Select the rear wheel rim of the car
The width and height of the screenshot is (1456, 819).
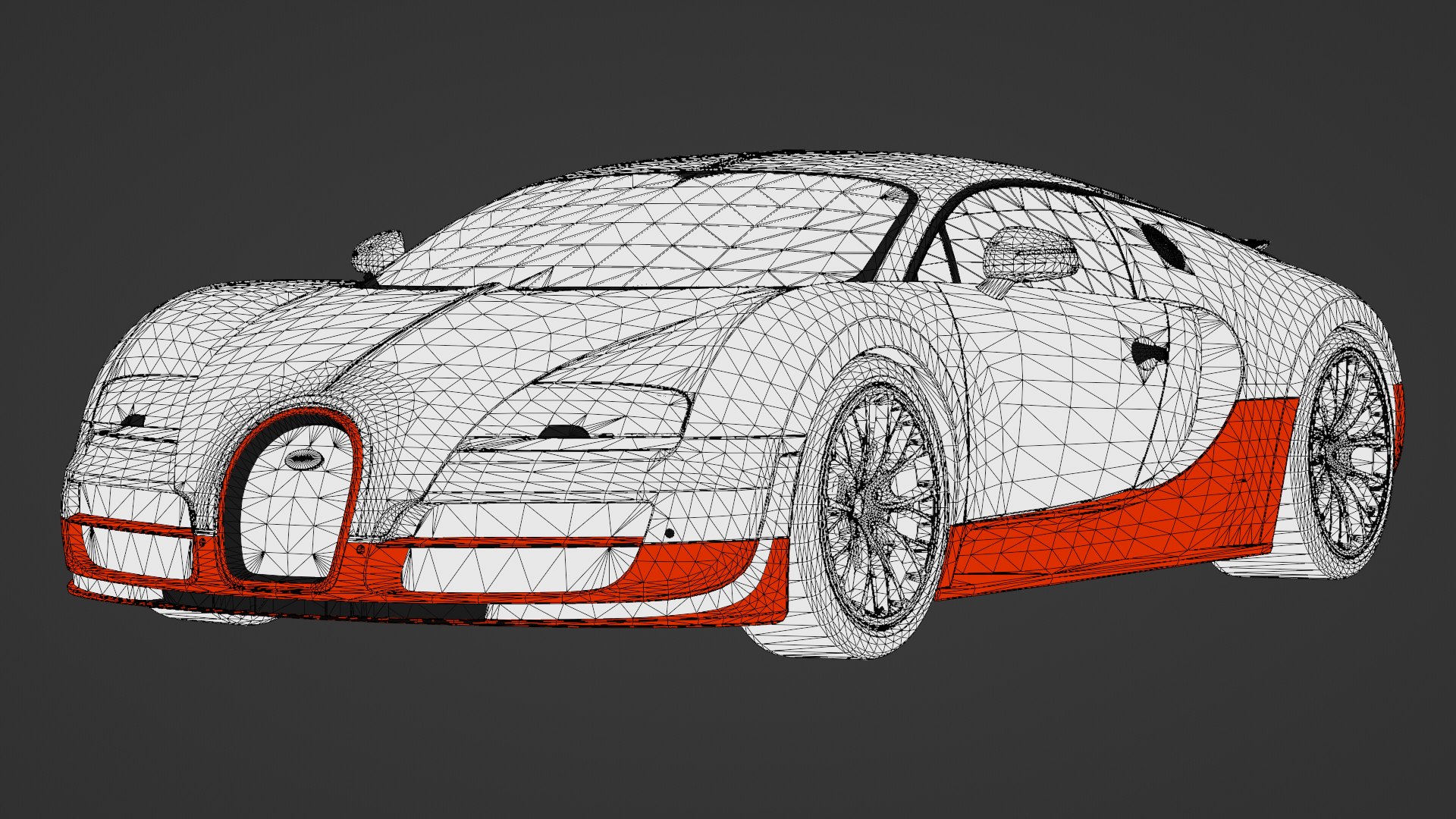click(1351, 452)
